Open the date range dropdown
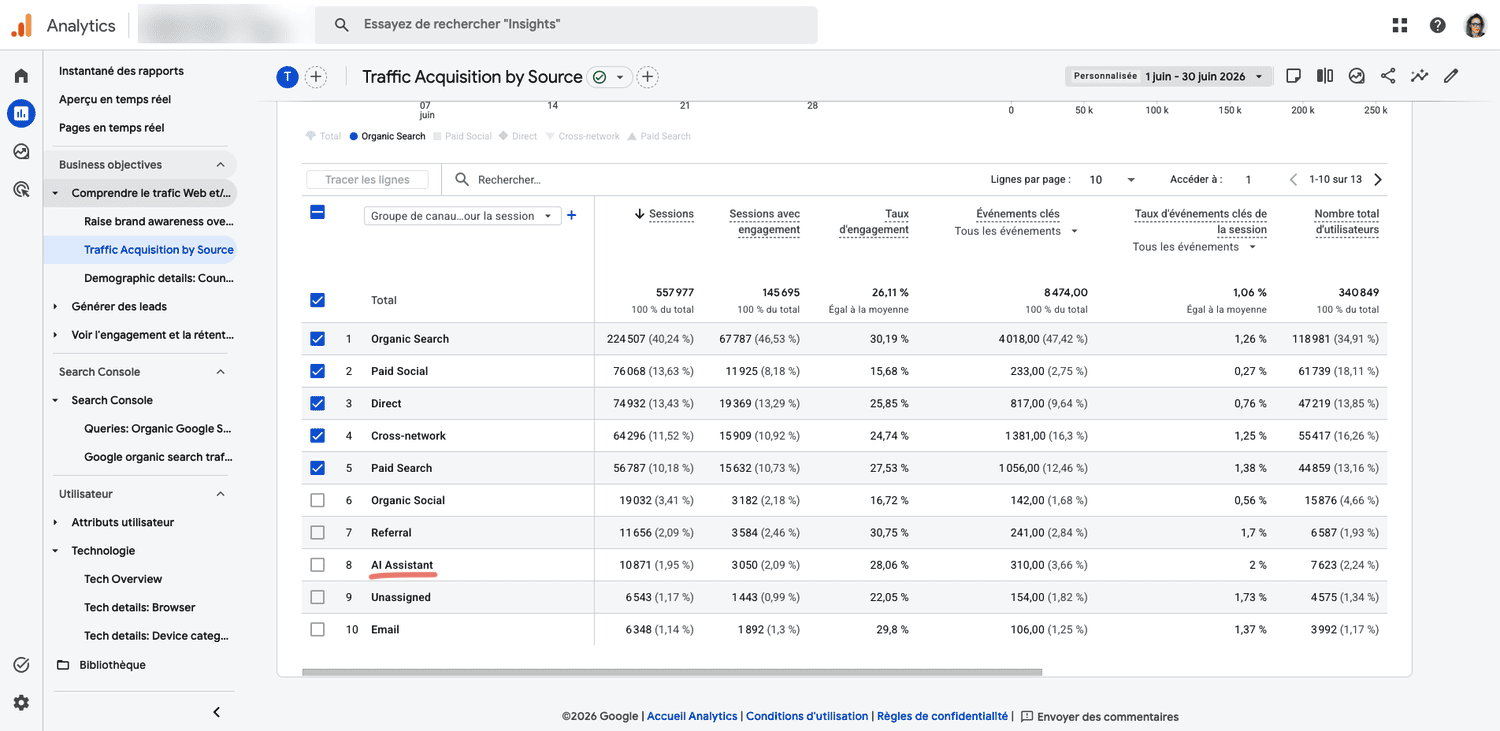The width and height of the screenshot is (1500, 731). click(1170, 76)
